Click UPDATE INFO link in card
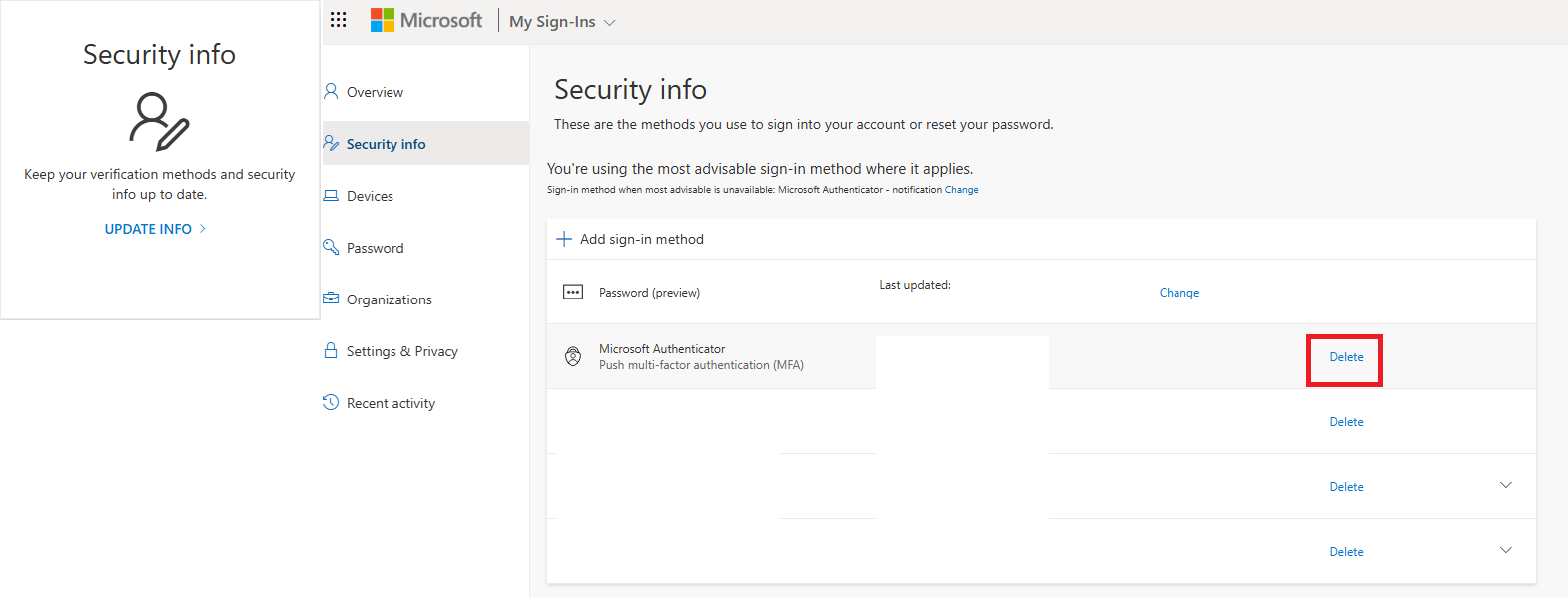The height and width of the screenshot is (597, 1568). [148, 229]
